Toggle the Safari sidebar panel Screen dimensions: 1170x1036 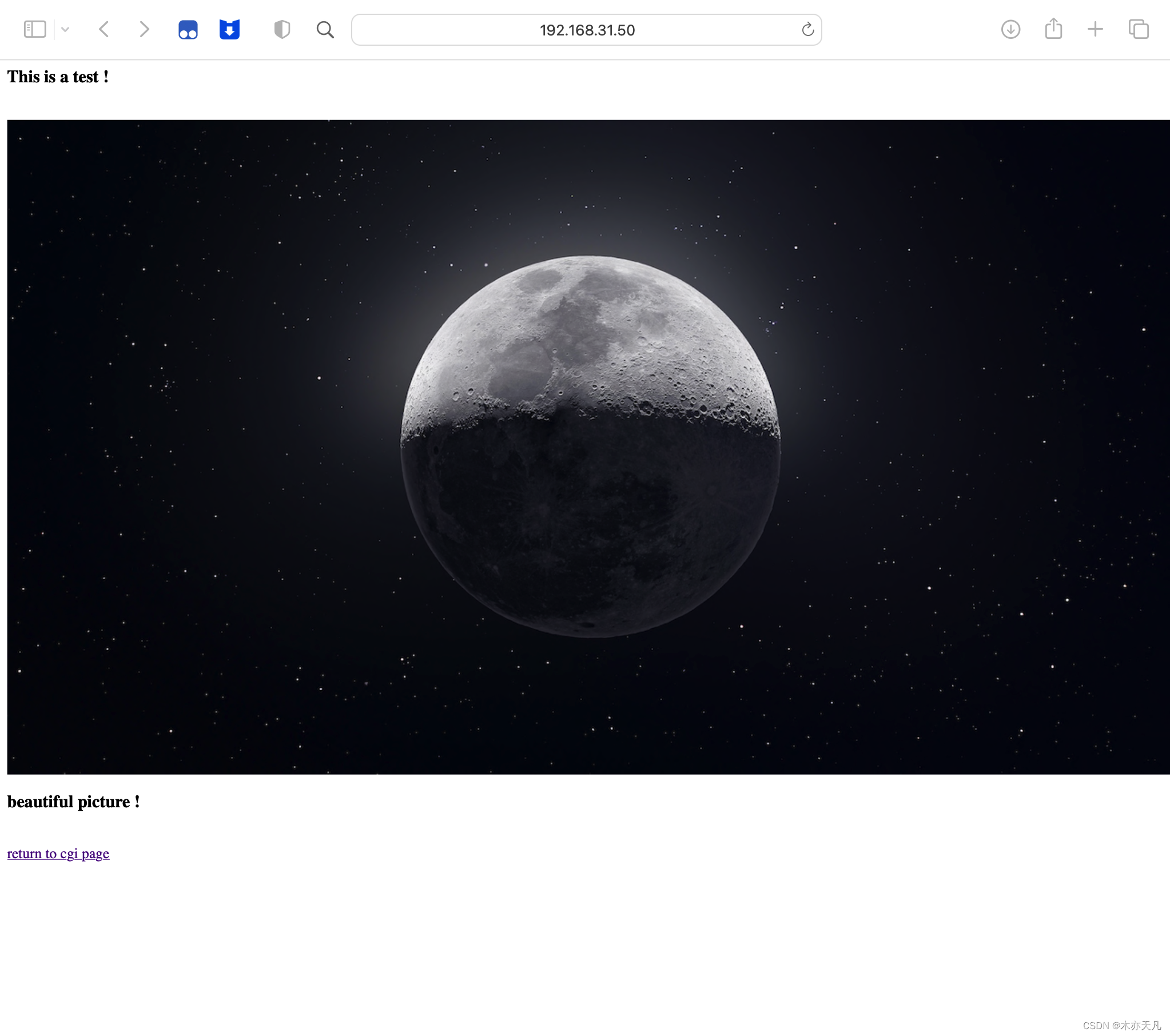34,29
